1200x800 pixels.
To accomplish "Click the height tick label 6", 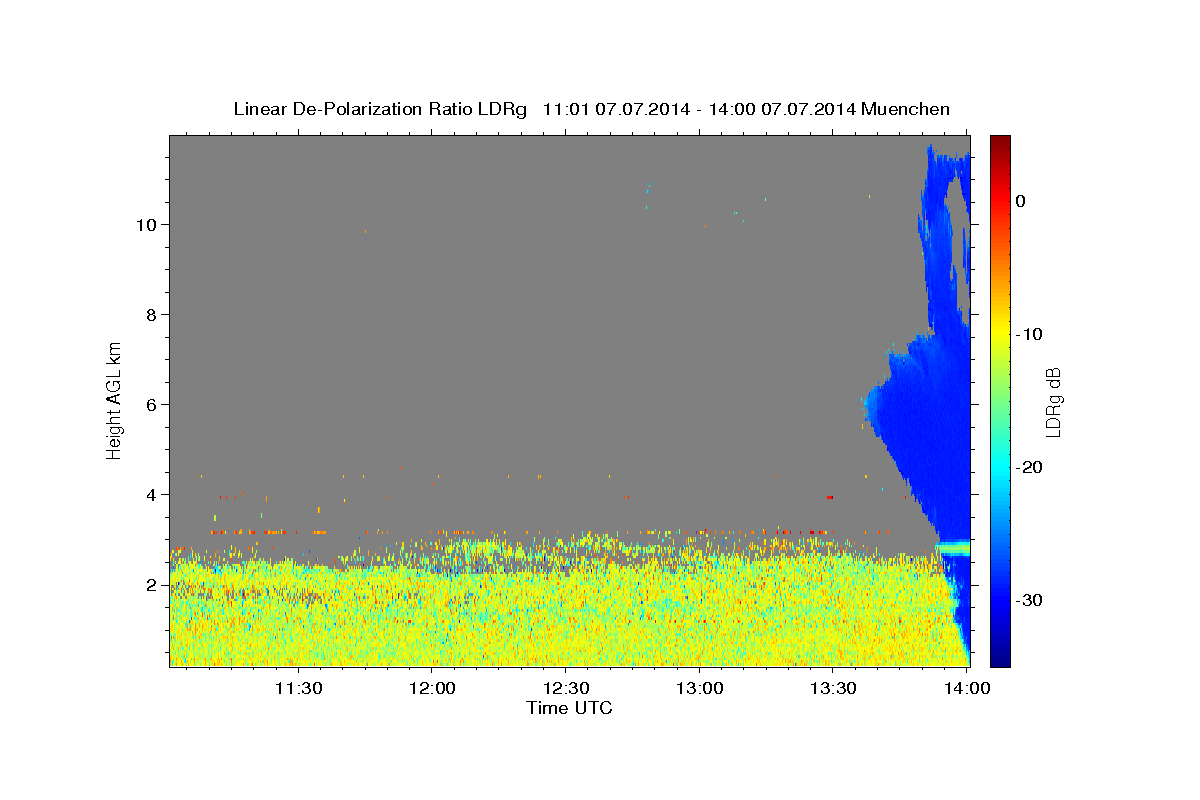I will (152, 404).
